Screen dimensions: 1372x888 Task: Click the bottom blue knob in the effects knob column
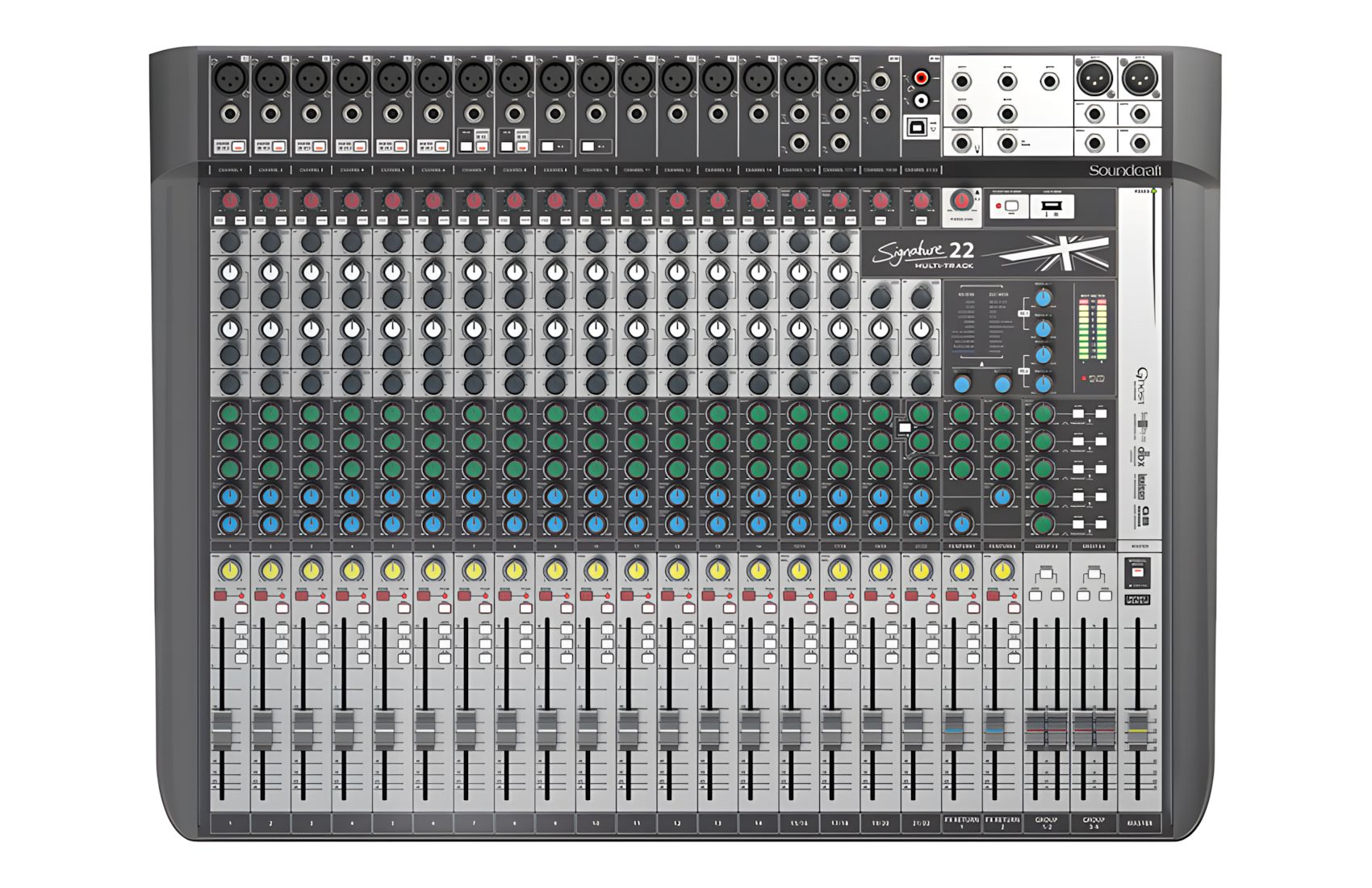(1044, 384)
